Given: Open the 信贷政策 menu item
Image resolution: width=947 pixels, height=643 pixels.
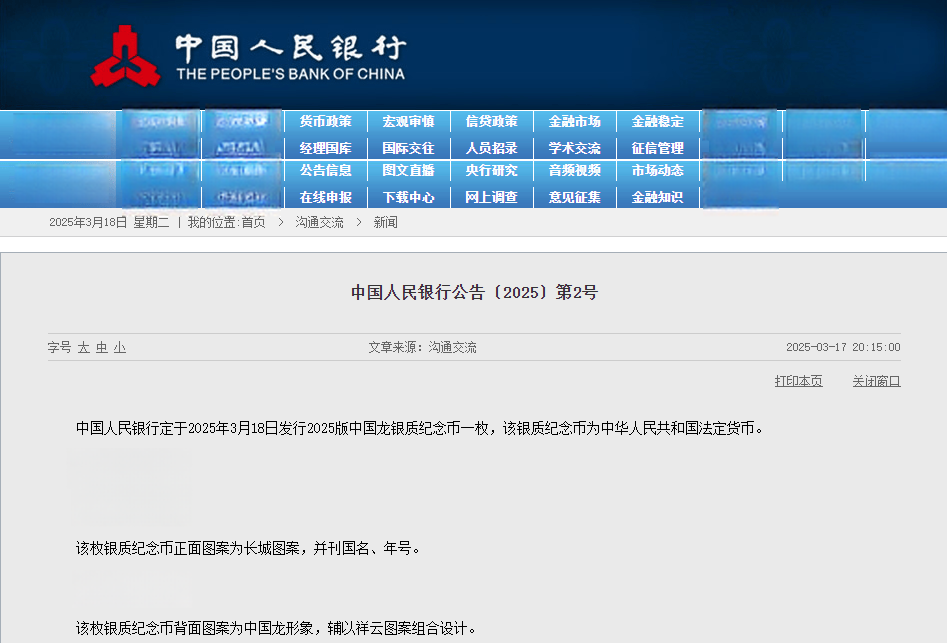Looking at the screenshot, I should 492,121.
